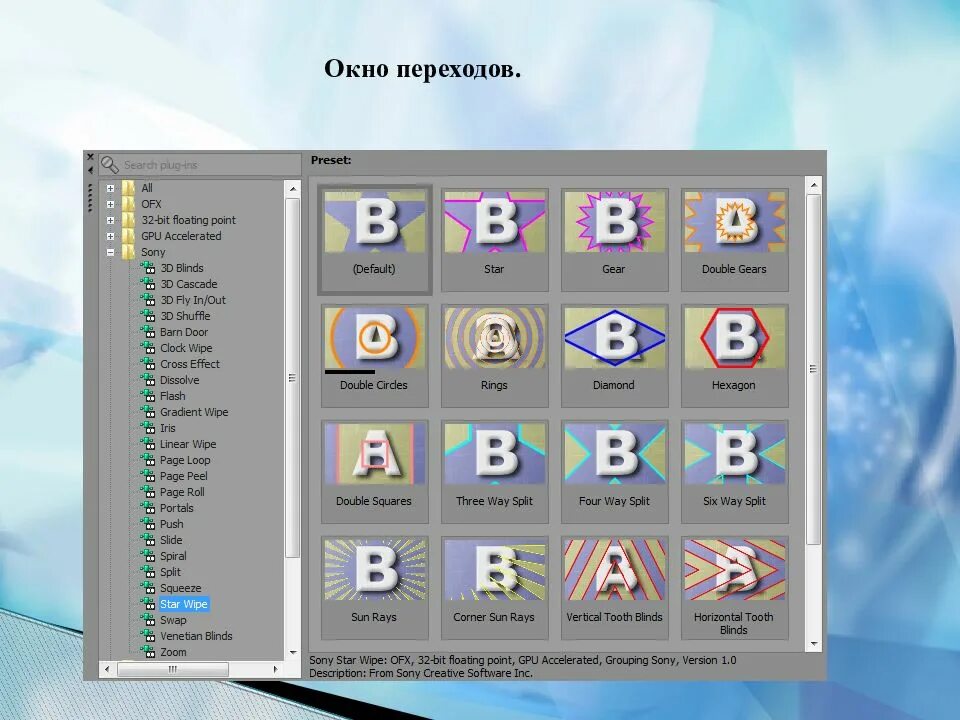
Task: Click the Star Wipe transition icon
Action: tap(150, 604)
